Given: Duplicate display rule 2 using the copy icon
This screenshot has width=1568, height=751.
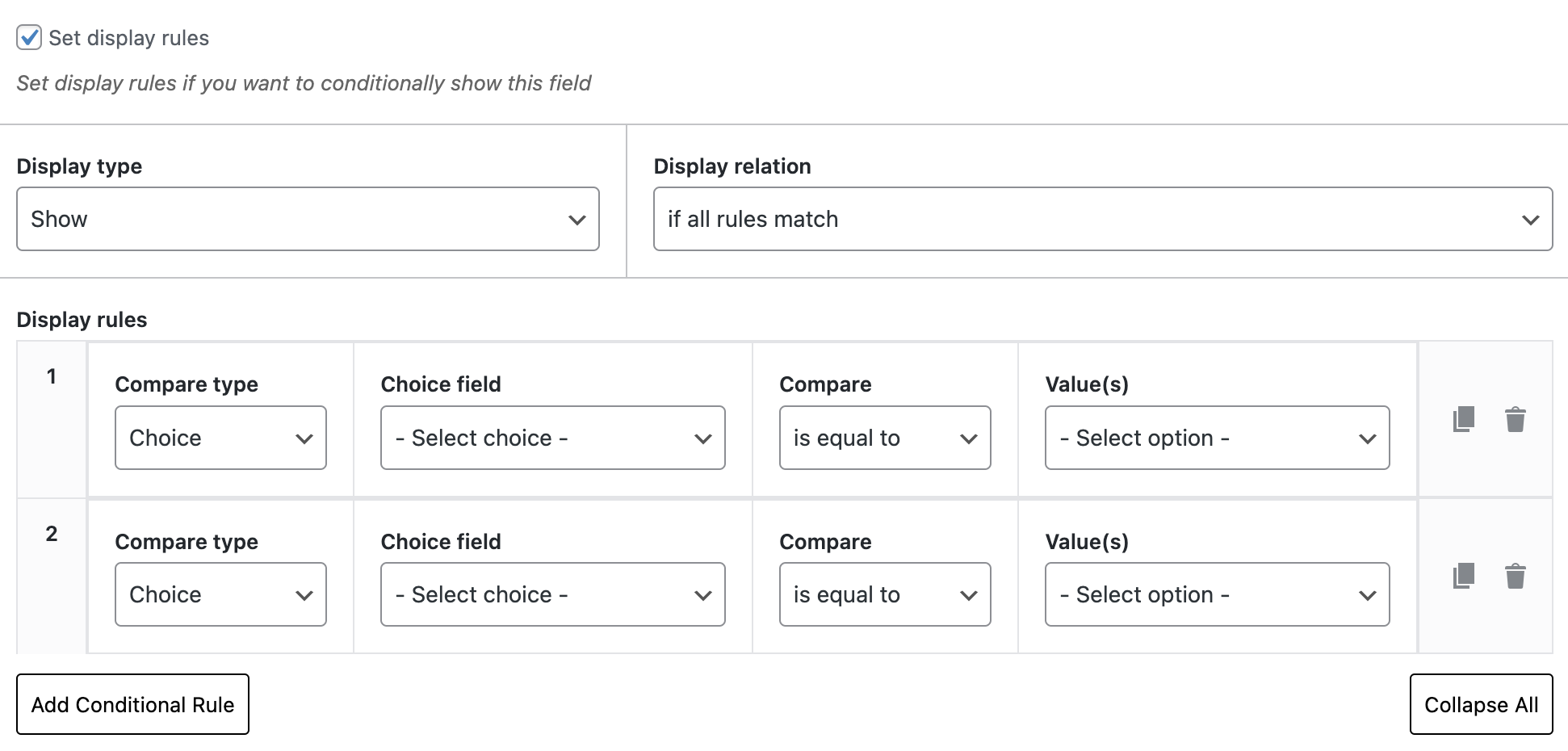Looking at the screenshot, I should (1461, 576).
